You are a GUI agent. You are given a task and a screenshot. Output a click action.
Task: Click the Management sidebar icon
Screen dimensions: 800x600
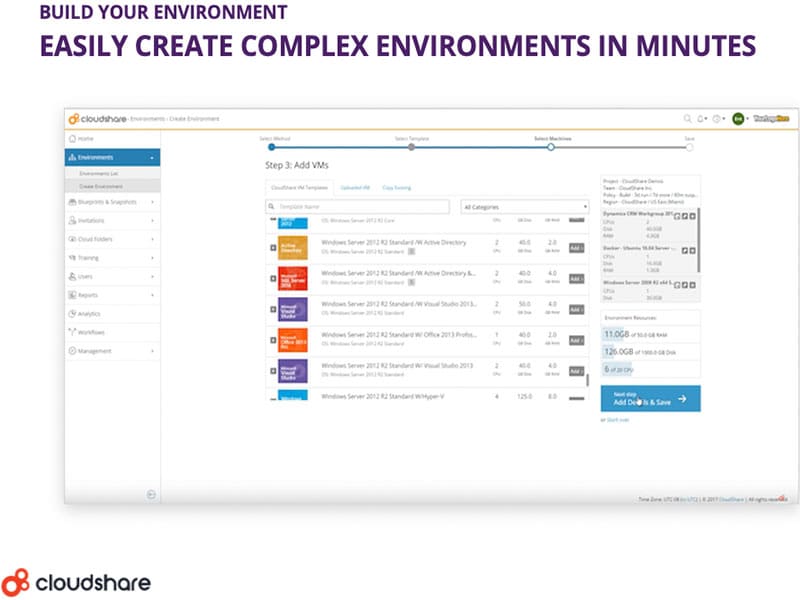pyautogui.click(x=72, y=351)
